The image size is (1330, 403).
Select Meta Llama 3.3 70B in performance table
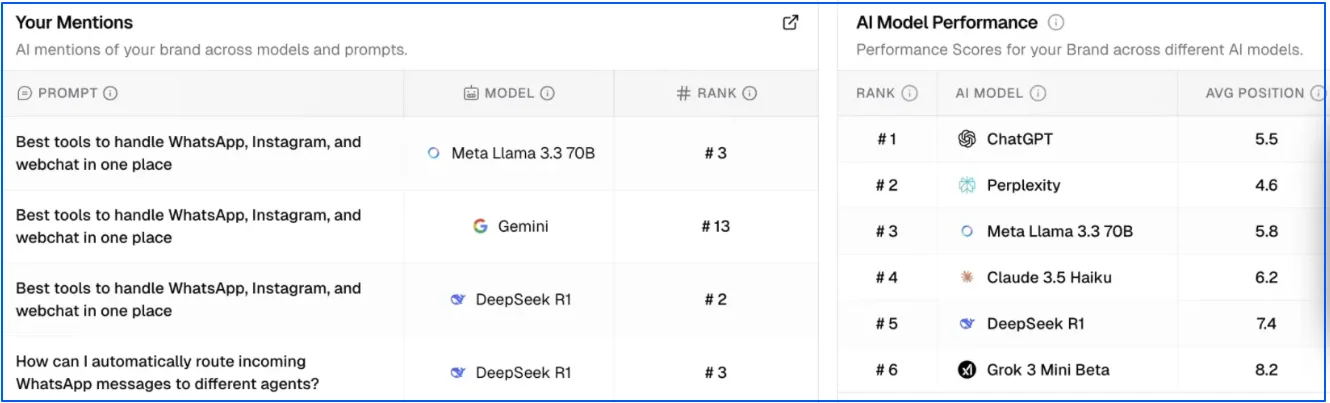[1059, 231]
